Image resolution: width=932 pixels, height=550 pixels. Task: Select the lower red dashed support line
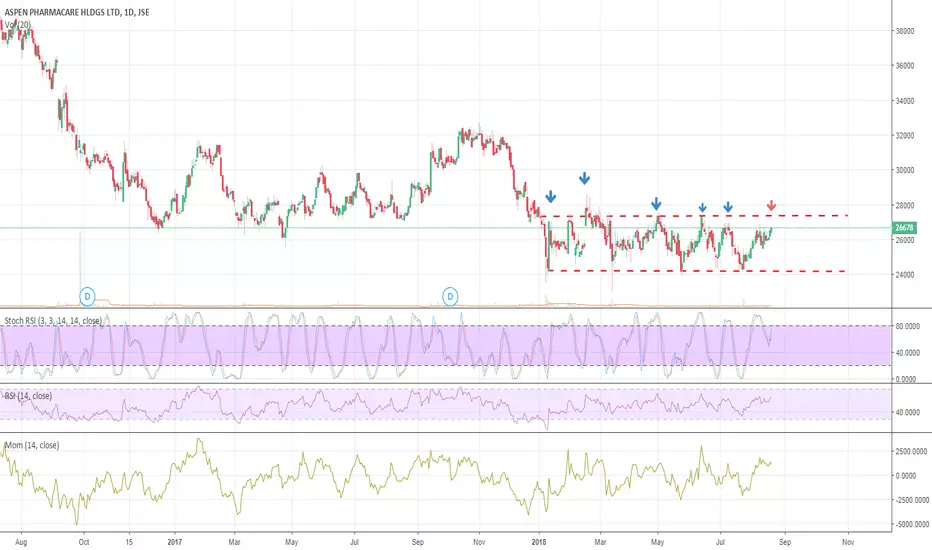696,271
